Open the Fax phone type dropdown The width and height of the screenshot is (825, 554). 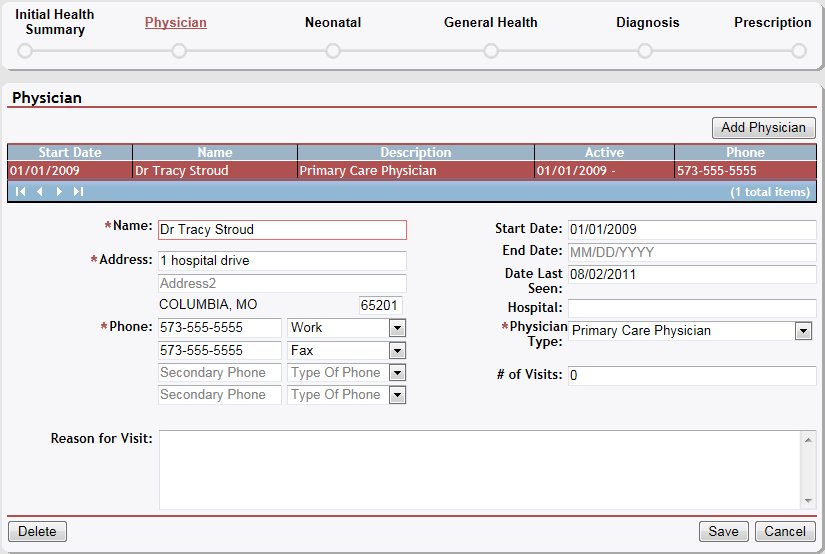[397, 351]
